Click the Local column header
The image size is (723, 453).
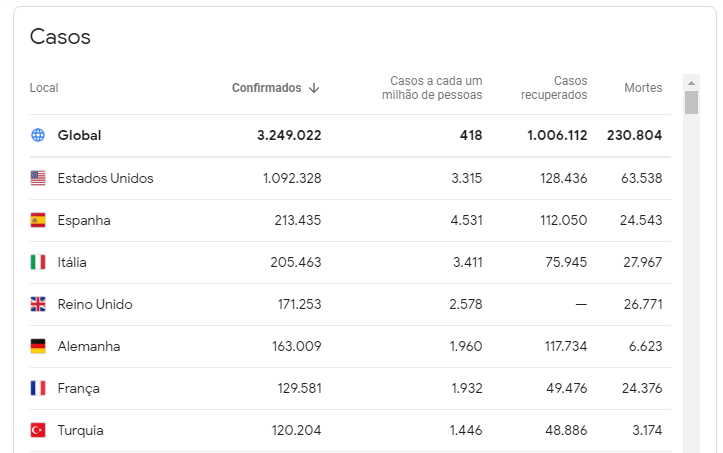(x=44, y=88)
